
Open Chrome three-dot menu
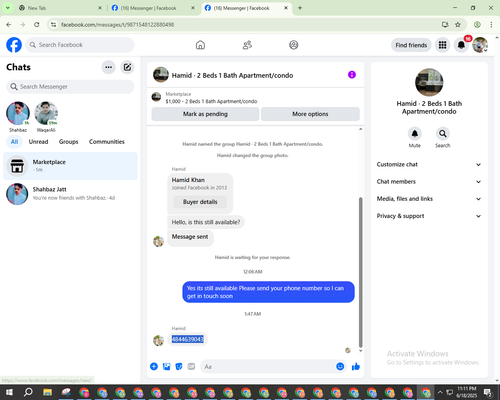pyautogui.click(x=491, y=25)
